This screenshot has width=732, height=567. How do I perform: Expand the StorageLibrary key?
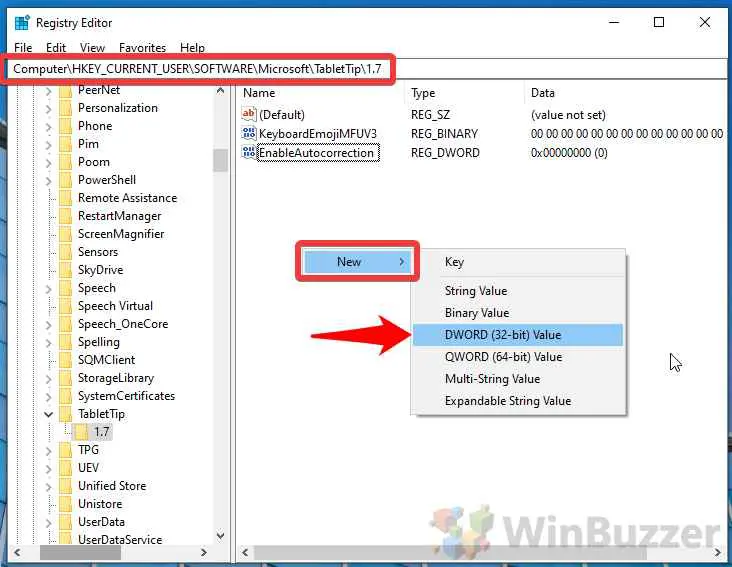point(49,379)
